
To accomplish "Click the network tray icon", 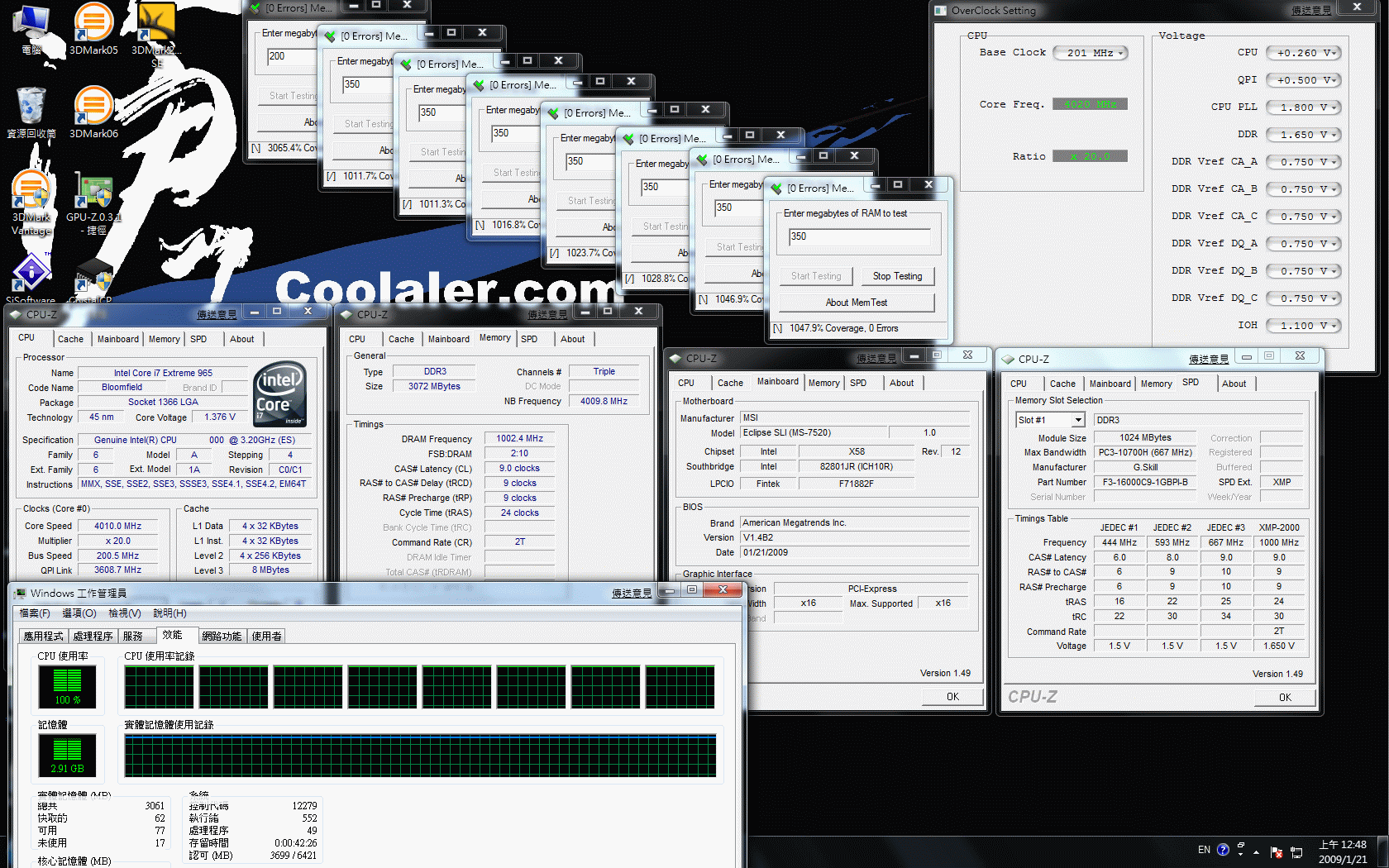I will 1296,851.
